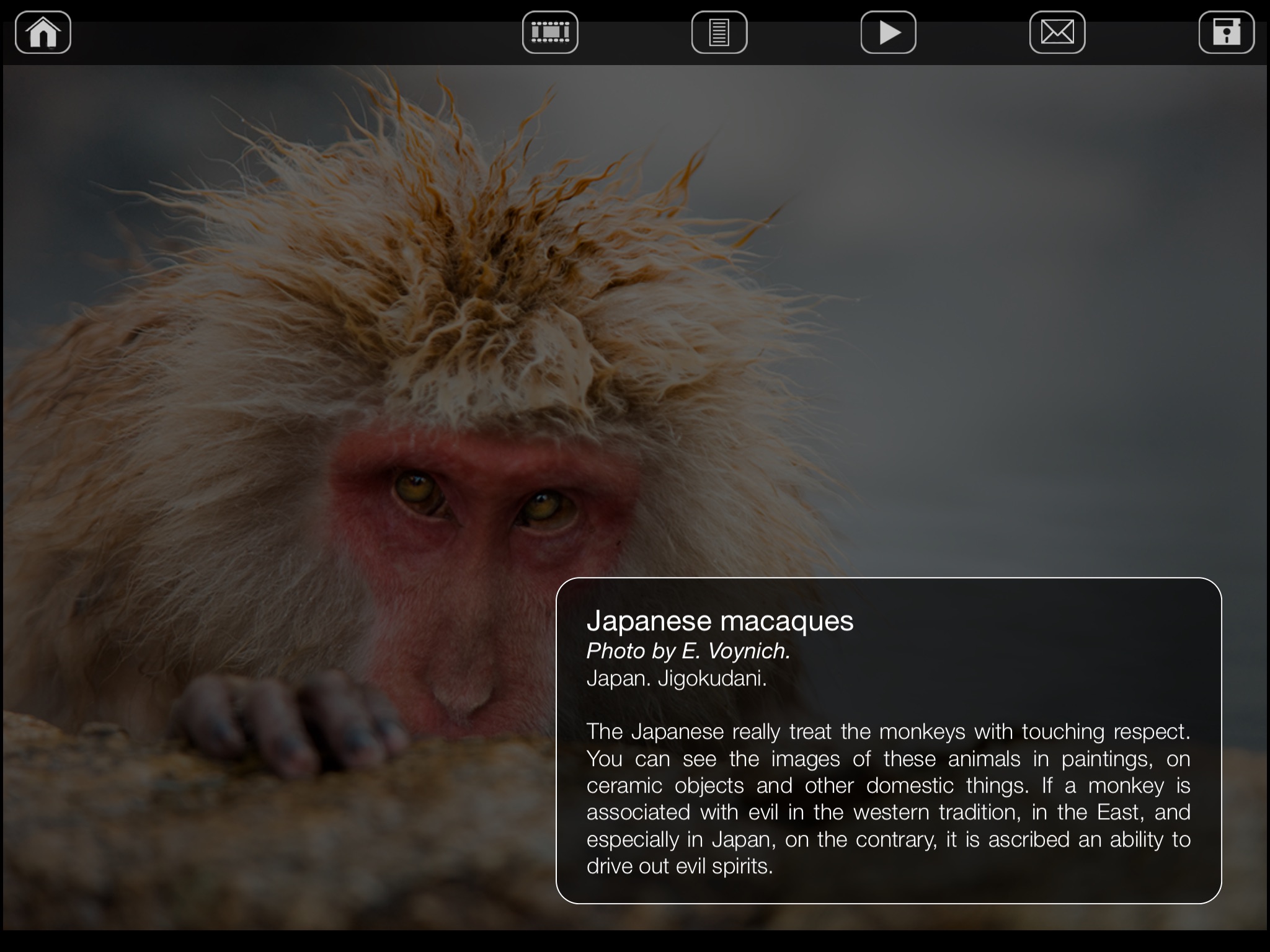Open the filmstrip thumbnails view

pos(550,32)
